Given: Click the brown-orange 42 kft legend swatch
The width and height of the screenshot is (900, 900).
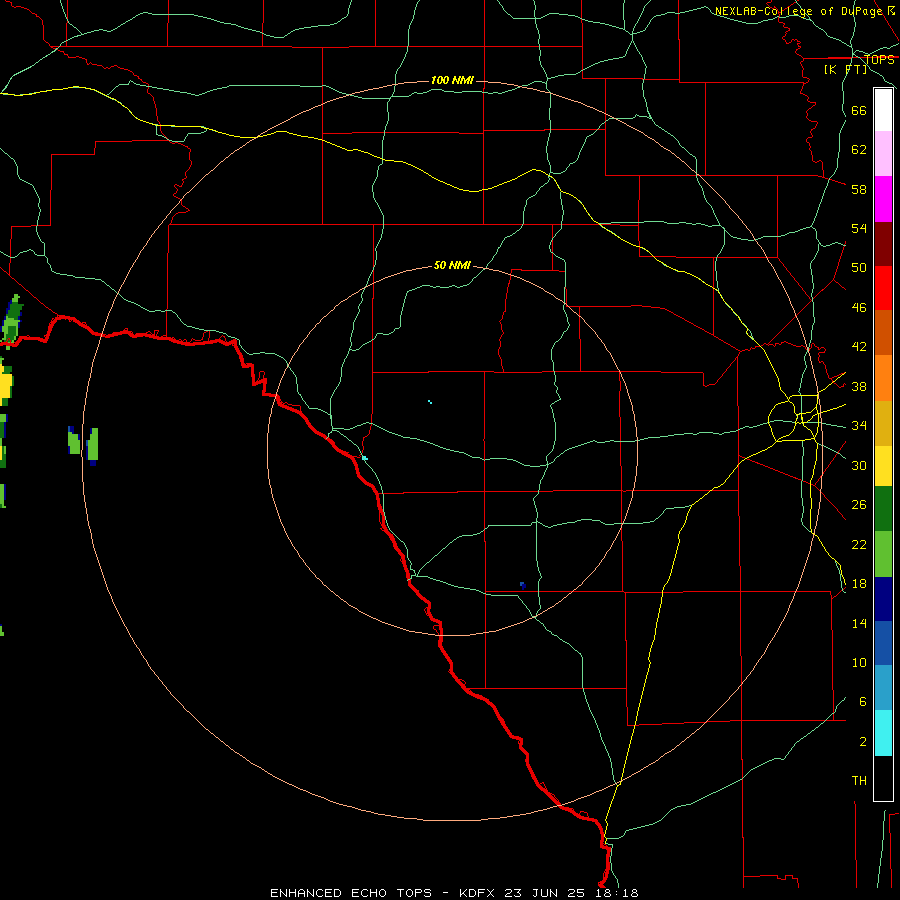Looking at the screenshot, I should 883,333.
